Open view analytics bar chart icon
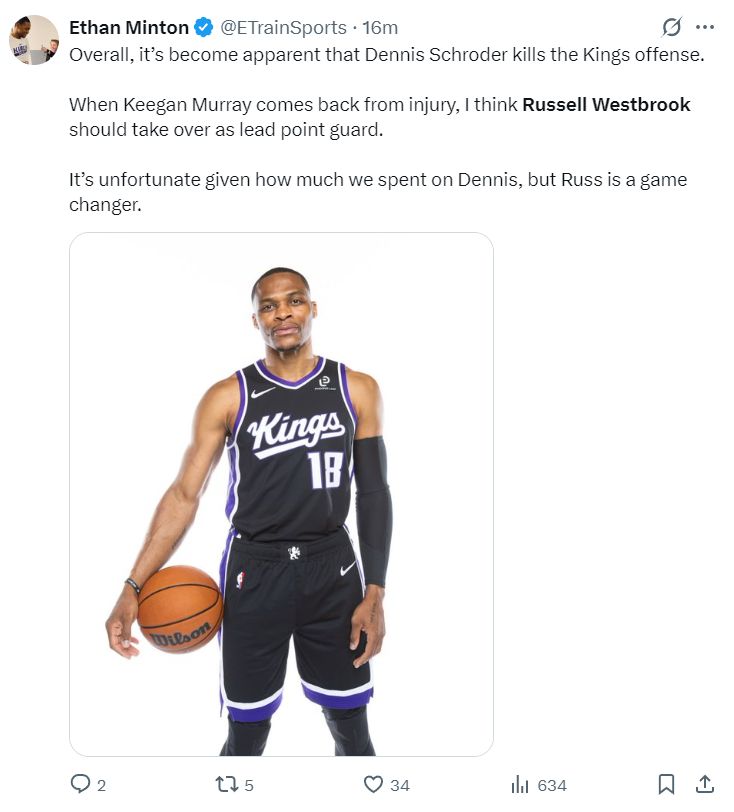Screen dimensions: 734x812 [x=520, y=785]
